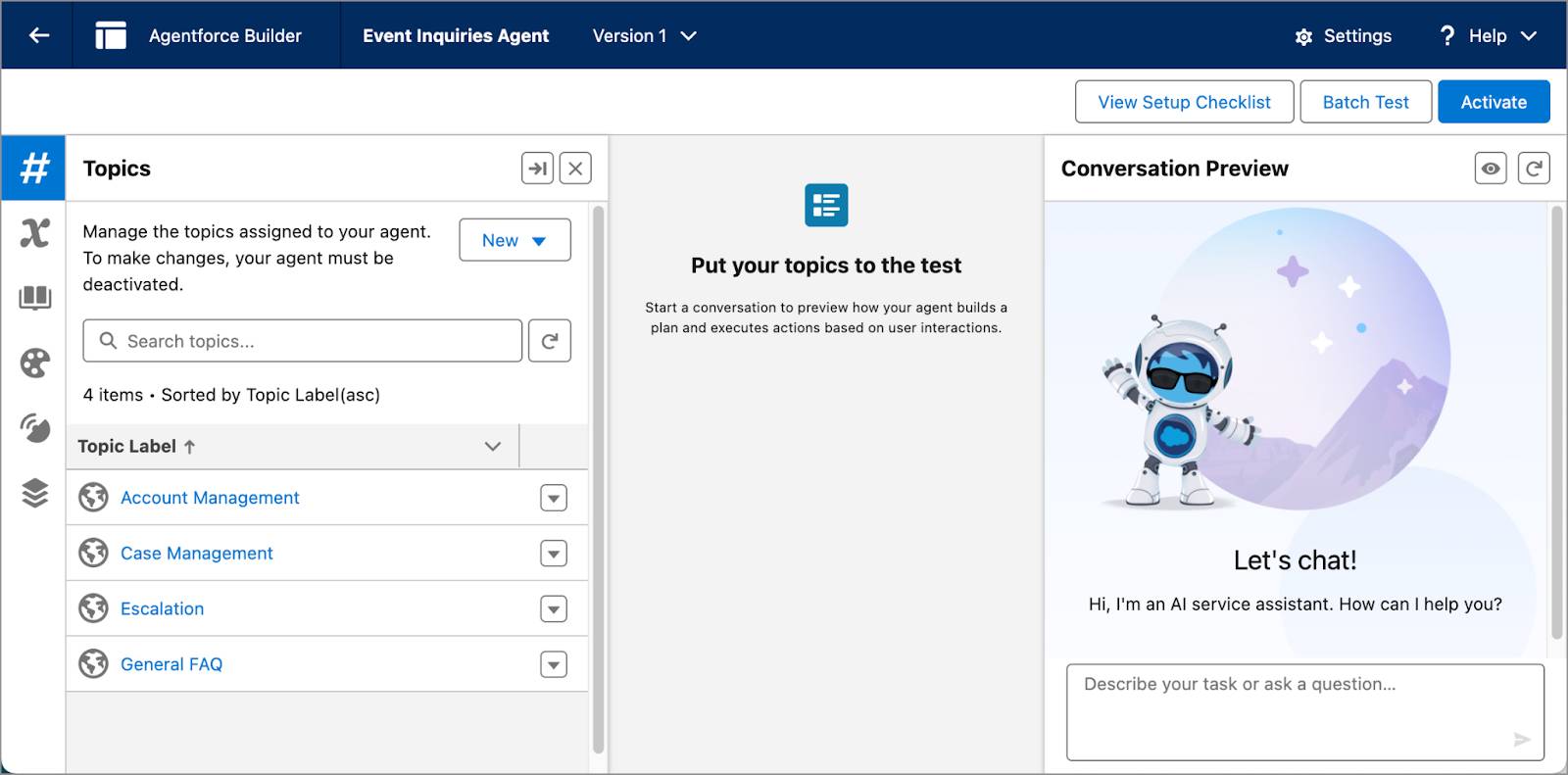The image size is (1568, 775).
Task: Click the globe icon beside Account Management
Action: [93, 498]
